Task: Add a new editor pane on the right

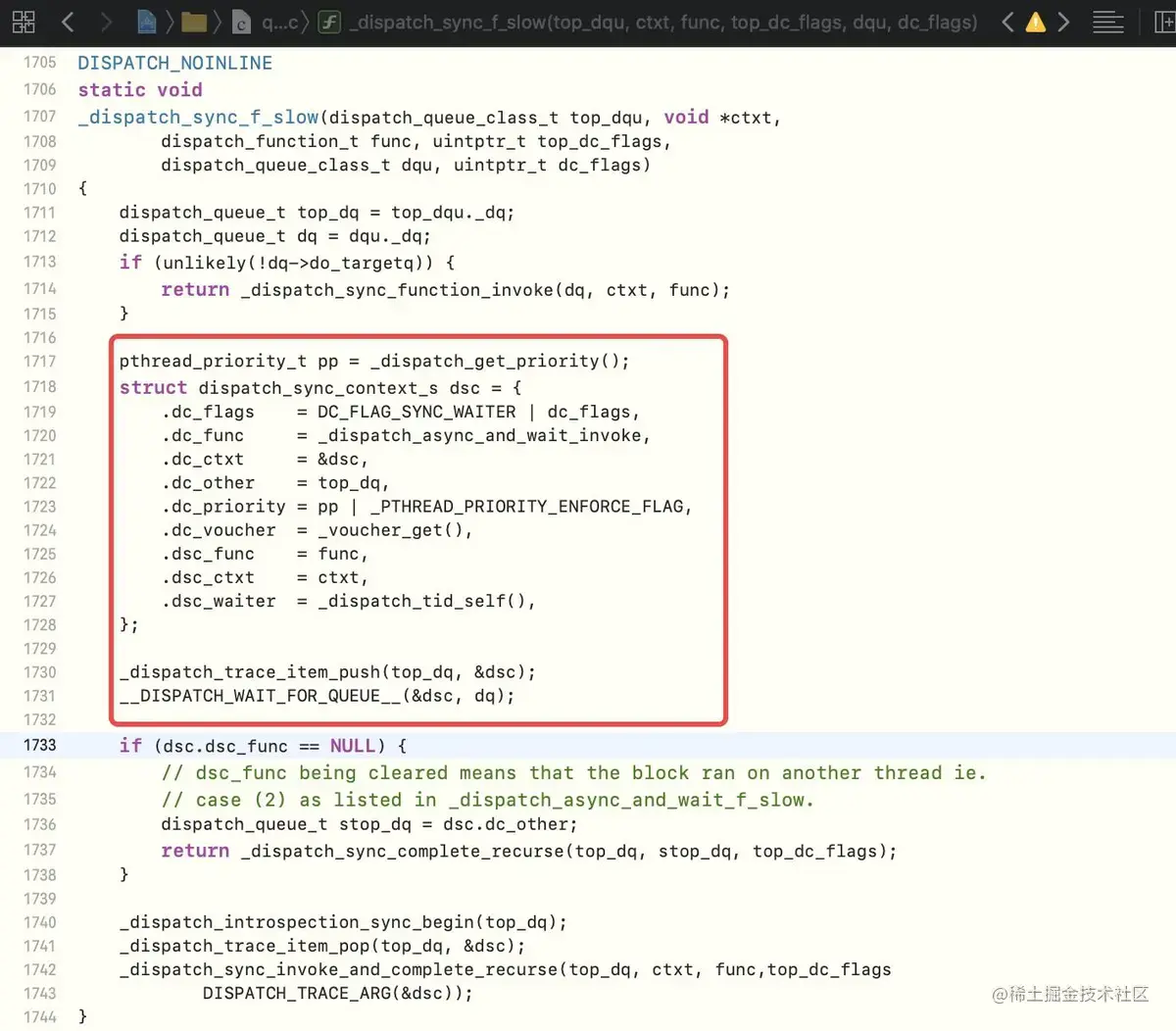Action: (x=1164, y=22)
